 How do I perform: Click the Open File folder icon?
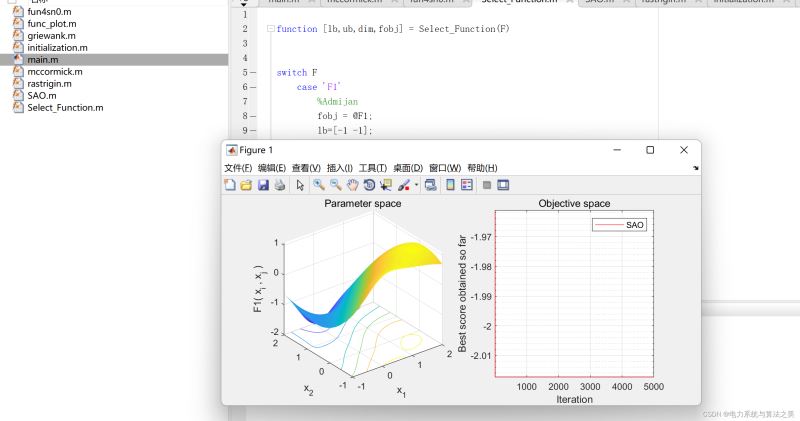point(246,185)
